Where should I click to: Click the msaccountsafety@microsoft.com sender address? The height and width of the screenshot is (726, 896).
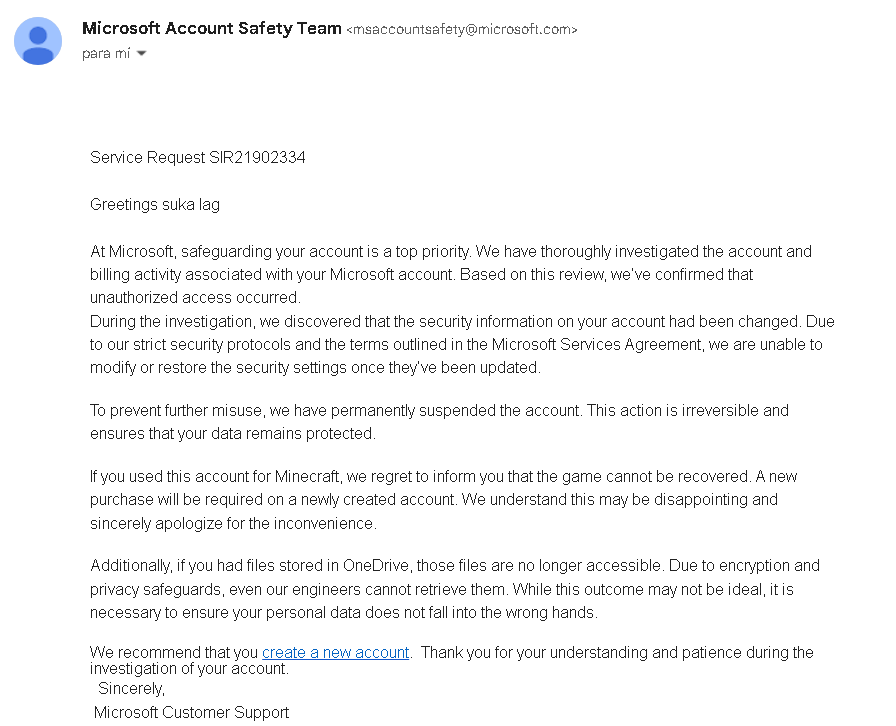pos(462,29)
